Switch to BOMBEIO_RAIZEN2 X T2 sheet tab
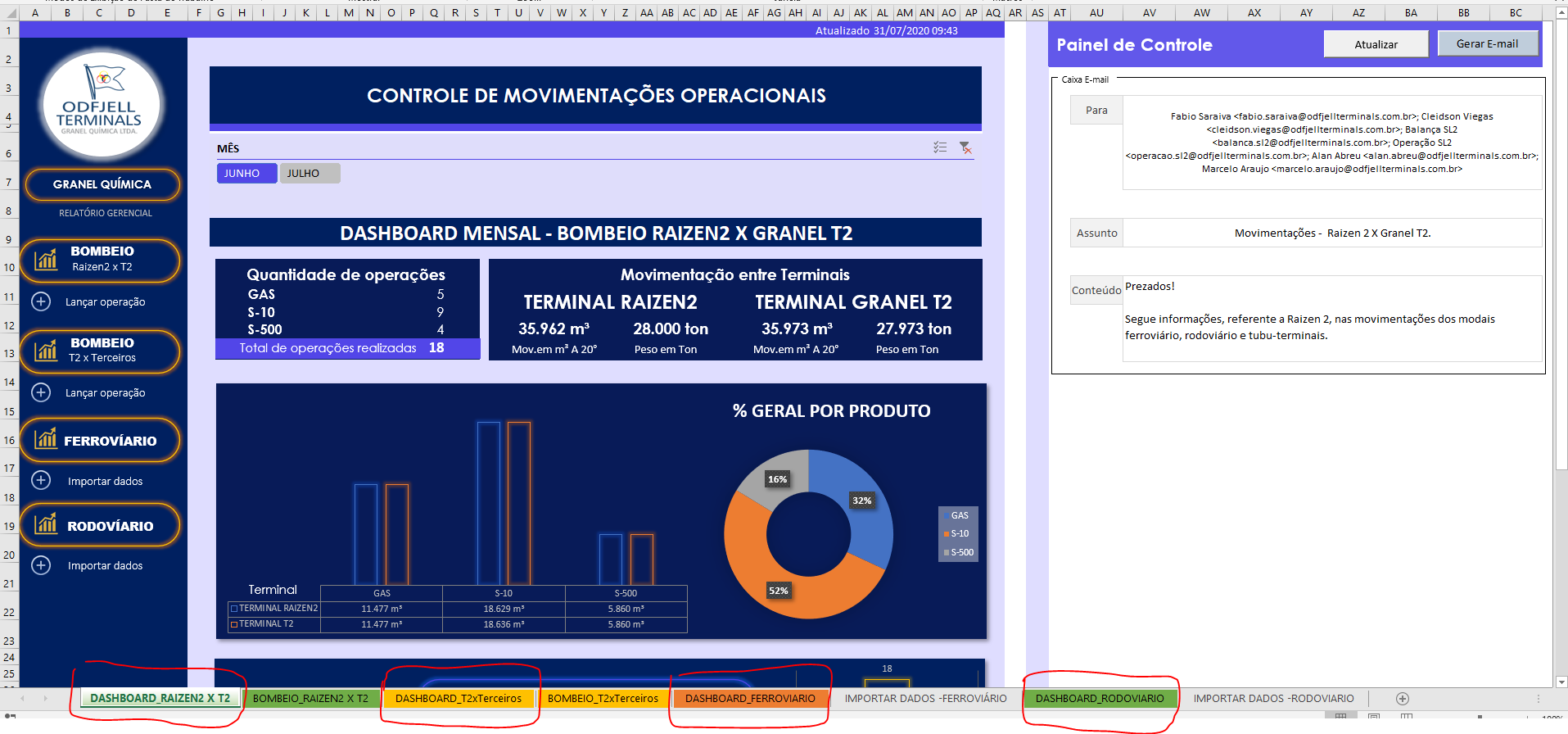Screen dimensions: 1568x734 (310, 699)
